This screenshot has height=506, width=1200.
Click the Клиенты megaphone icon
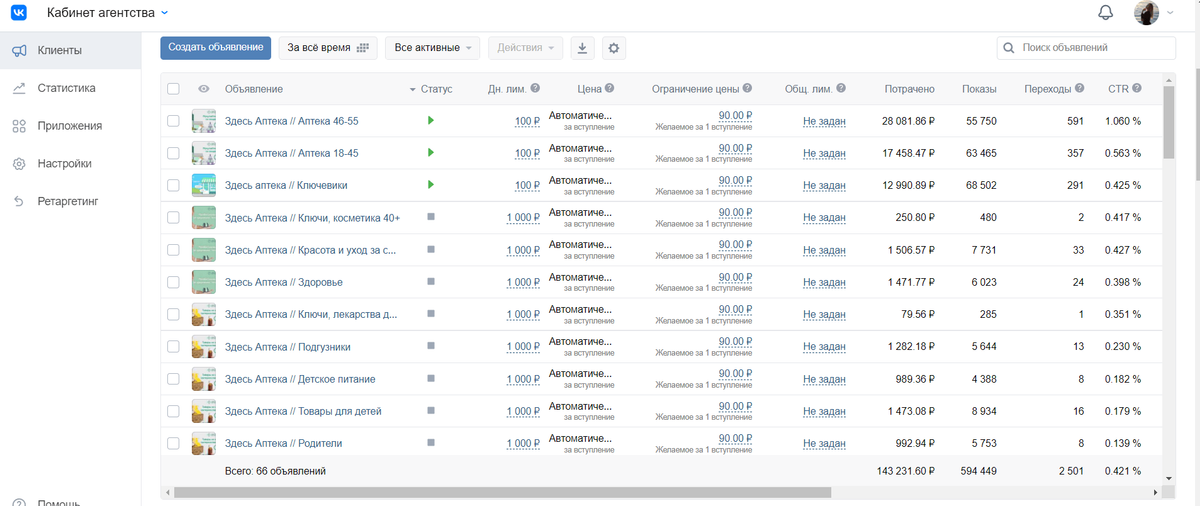click(x=19, y=50)
